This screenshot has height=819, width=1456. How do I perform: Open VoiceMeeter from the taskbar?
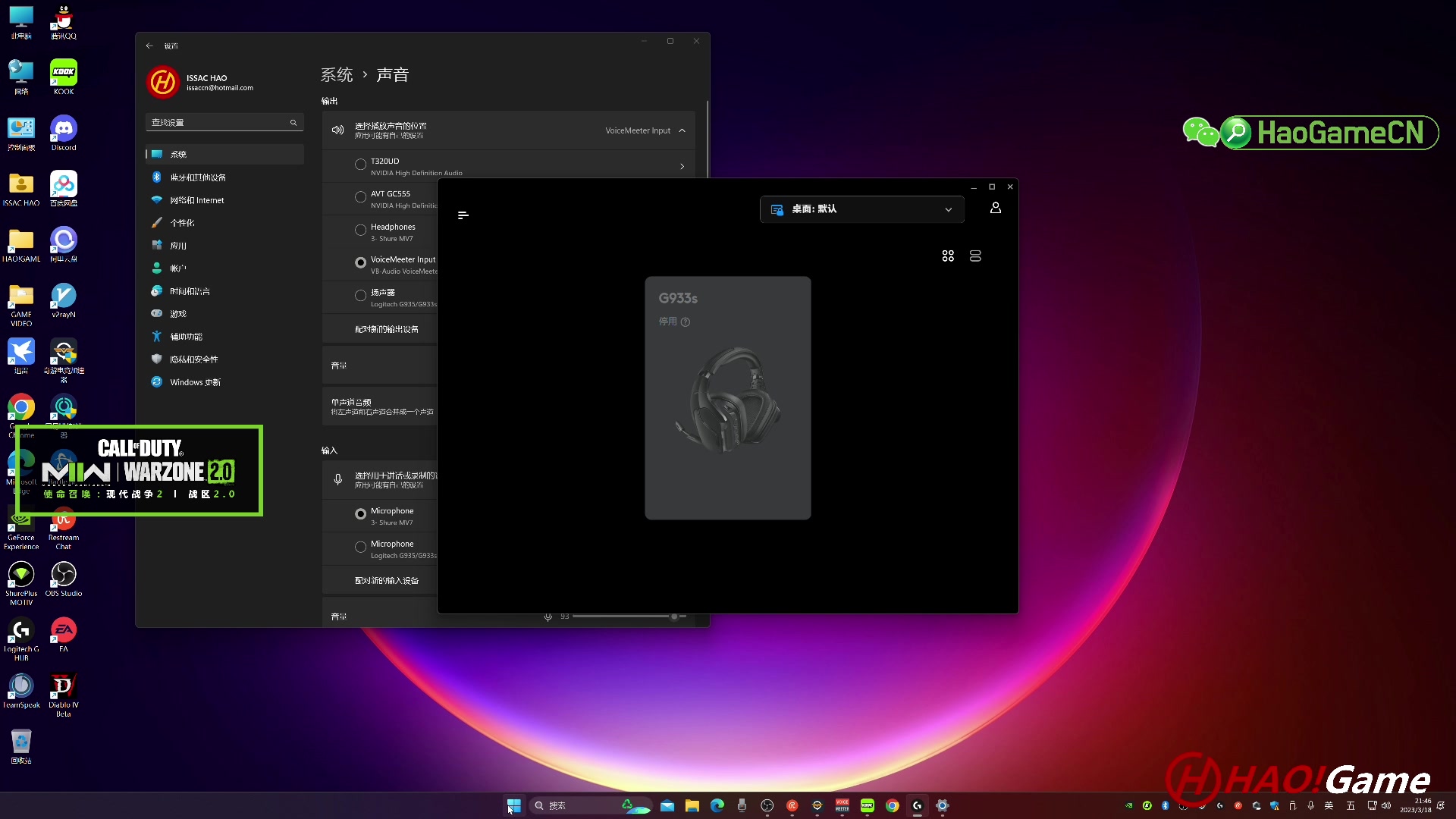pos(843,805)
